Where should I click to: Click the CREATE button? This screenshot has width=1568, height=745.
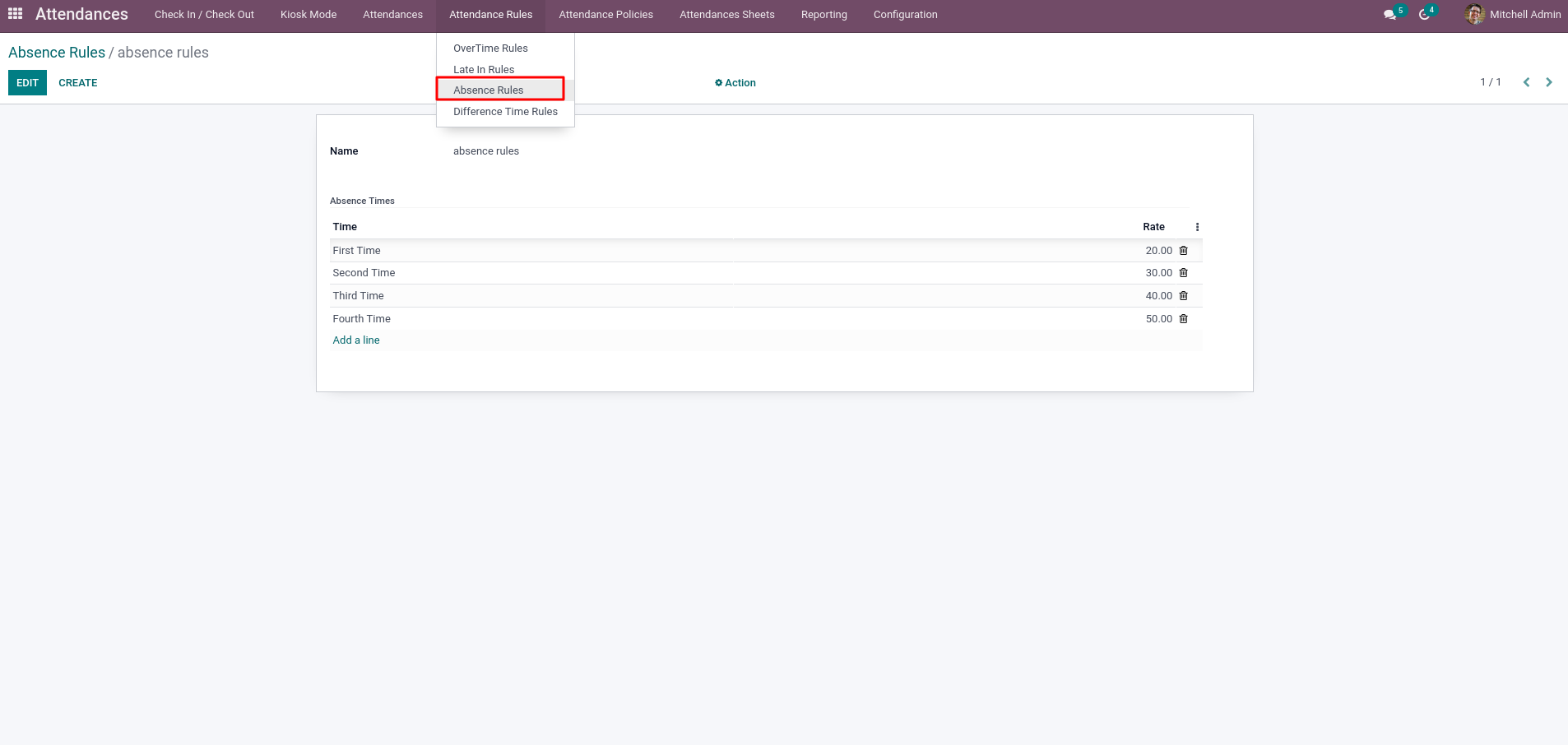tap(78, 83)
